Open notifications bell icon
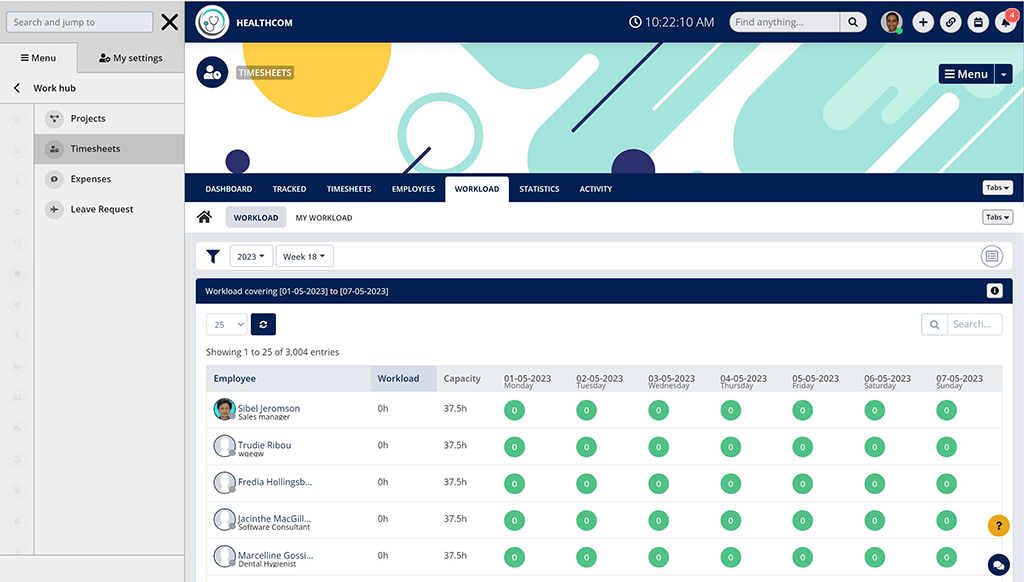 [1006, 22]
